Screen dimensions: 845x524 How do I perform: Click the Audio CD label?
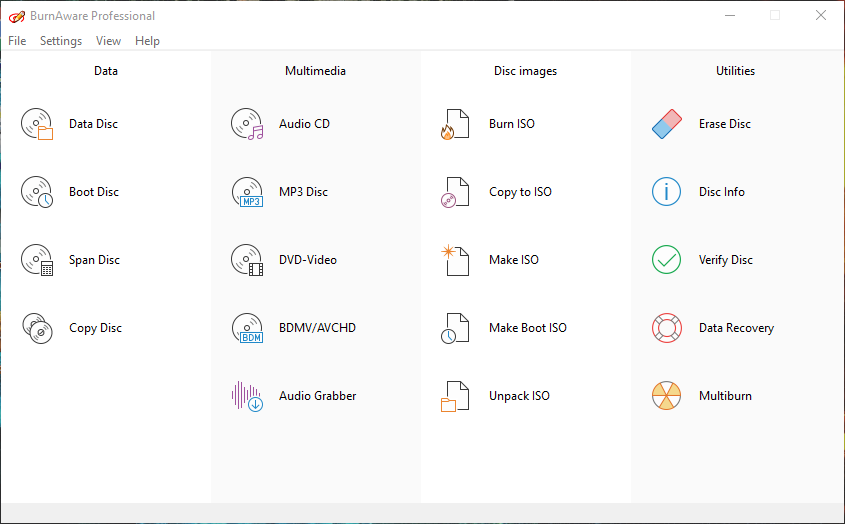(304, 124)
